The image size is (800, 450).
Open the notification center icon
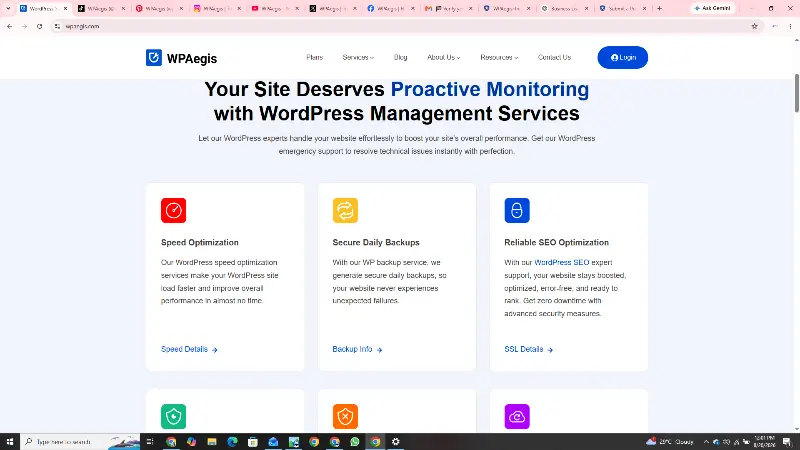pyautogui.click(x=787, y=441)
